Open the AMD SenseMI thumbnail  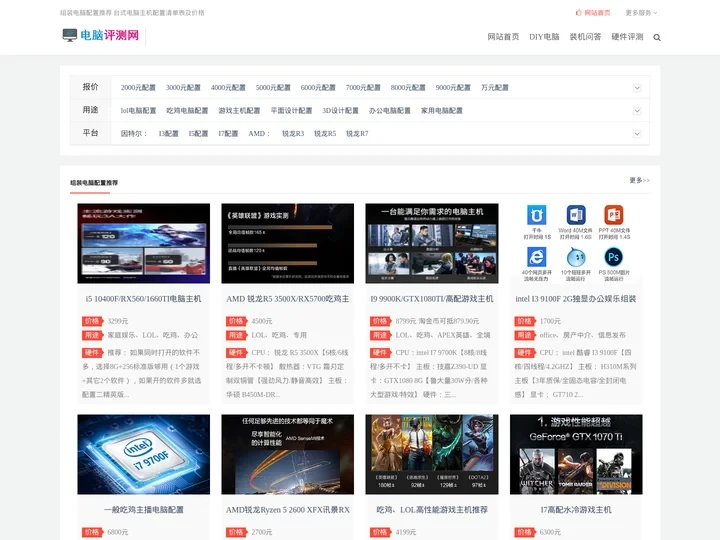[x=287, y=455]
